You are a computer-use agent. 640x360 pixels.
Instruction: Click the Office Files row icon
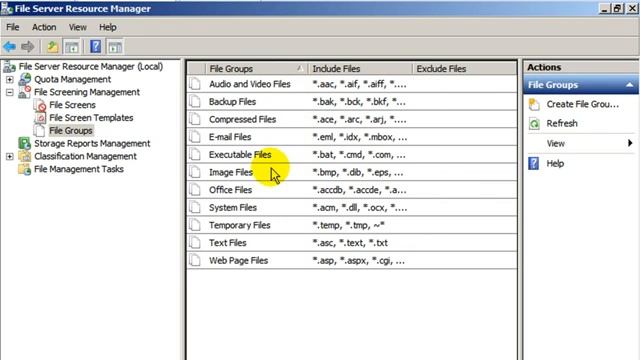point(196,189)
